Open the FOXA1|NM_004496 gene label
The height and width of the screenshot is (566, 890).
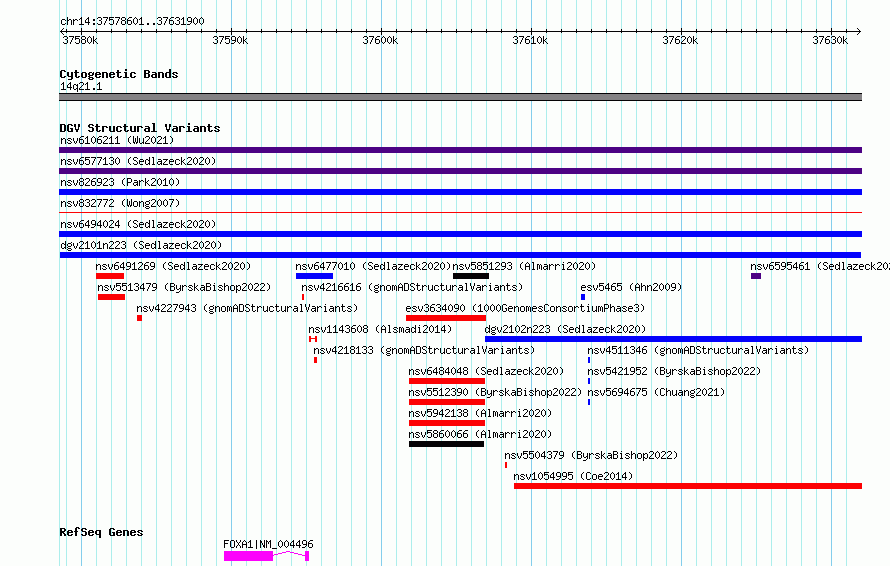click(x=268, y=544)
